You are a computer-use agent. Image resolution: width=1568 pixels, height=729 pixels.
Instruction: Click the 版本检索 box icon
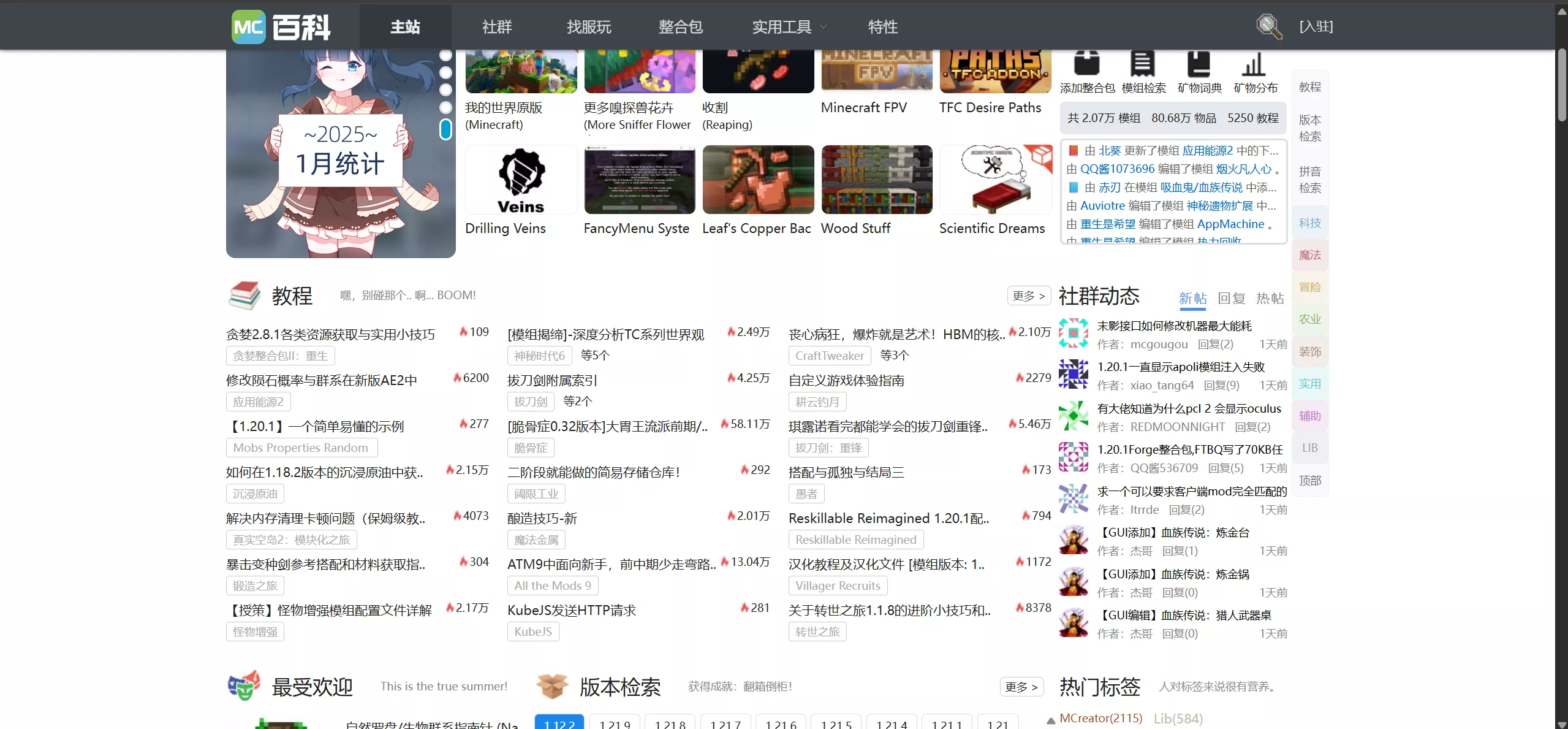coord(552,686)
